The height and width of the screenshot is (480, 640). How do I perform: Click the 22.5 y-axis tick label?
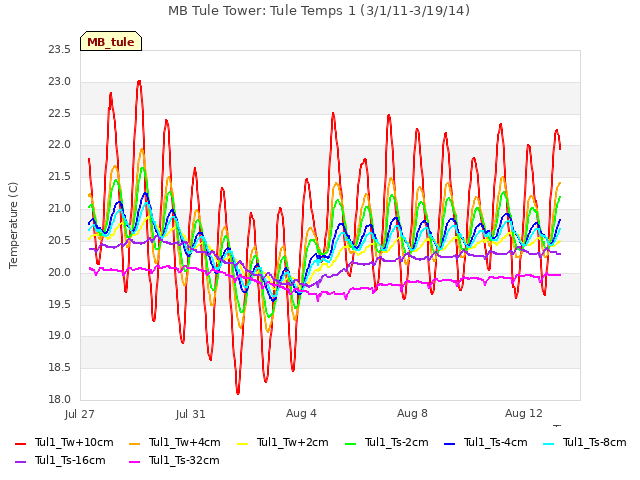[x=60, y=113]
